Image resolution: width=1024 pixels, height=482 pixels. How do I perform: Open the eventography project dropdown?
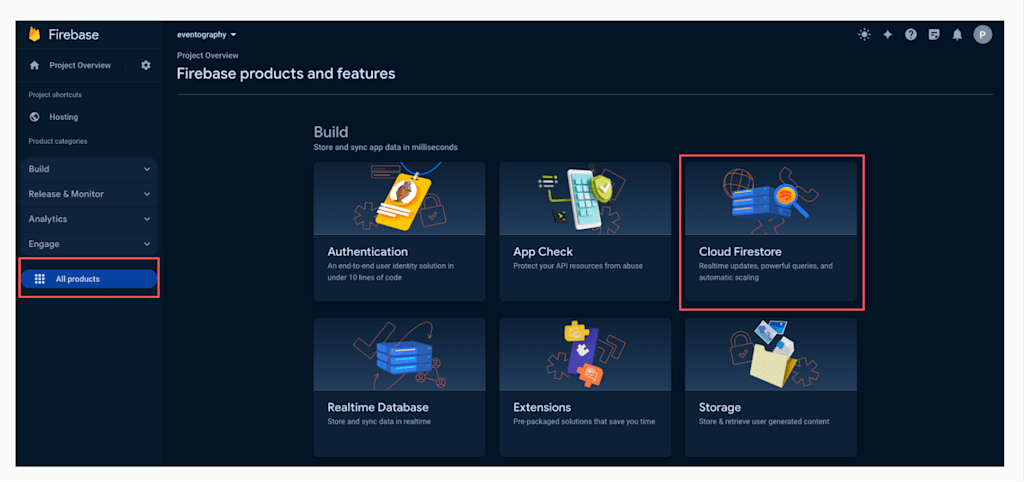[x=206, y=35]
